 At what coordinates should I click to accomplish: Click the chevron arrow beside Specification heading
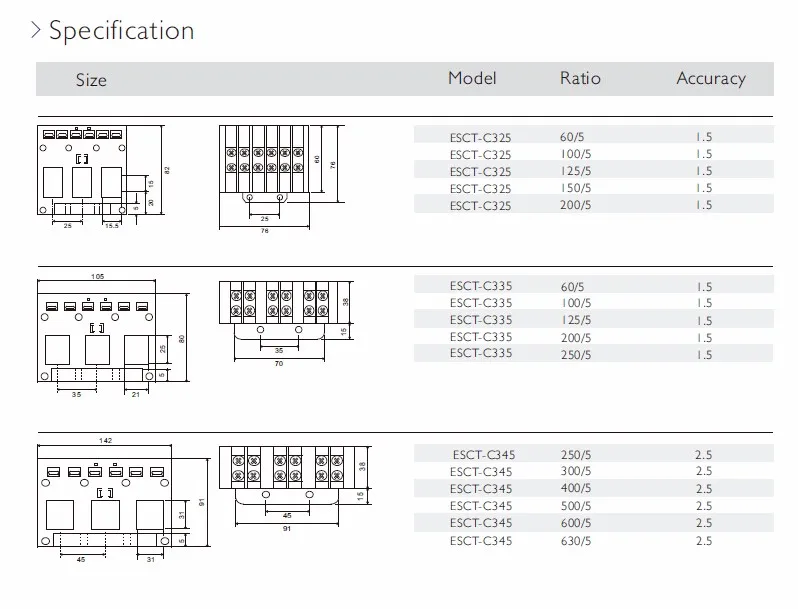click(x=36, y=30)
